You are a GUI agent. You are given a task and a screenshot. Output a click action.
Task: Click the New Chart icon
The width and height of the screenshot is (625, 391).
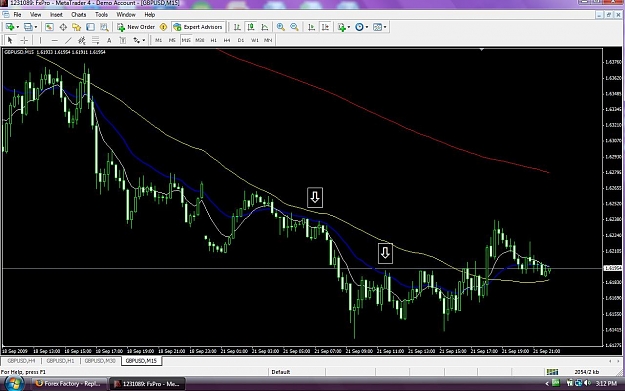click(x=10, y=27)
